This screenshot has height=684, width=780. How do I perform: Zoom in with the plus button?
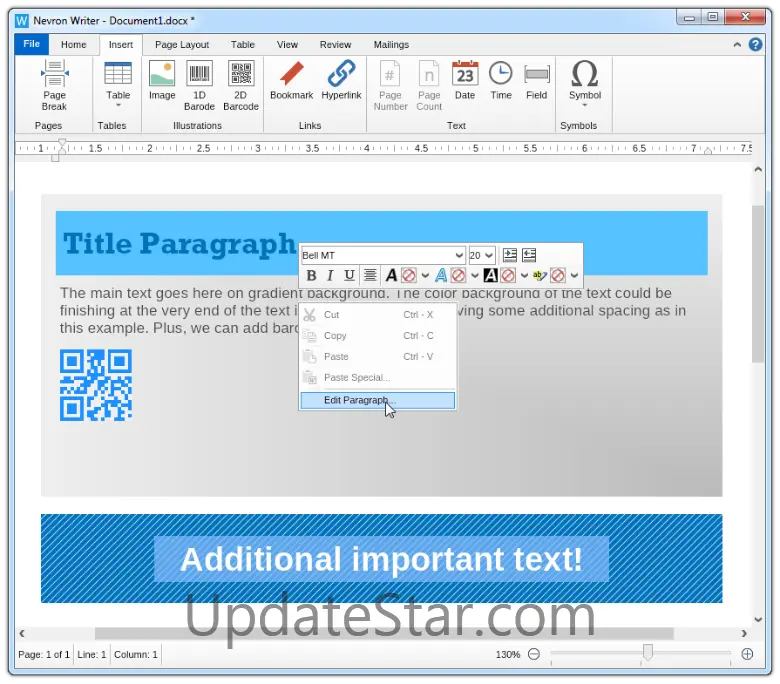click(x=747, y=654)
